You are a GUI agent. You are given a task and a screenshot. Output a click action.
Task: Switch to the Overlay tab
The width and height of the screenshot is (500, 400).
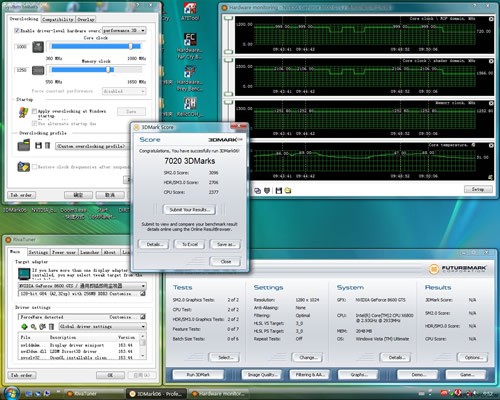pyautogui.click(x=86, y=19)
